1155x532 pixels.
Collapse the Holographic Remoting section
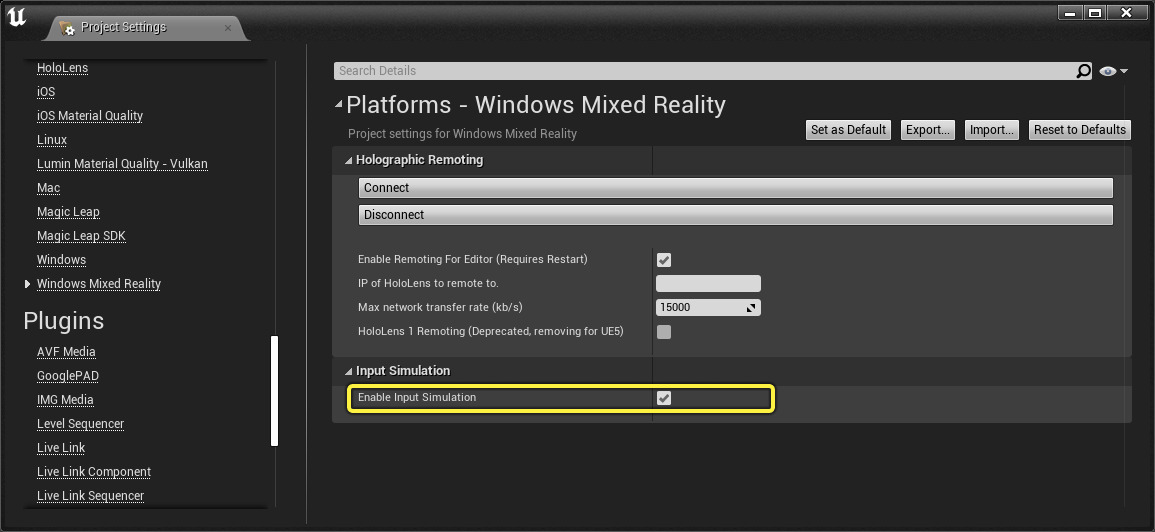pos(348,160)
